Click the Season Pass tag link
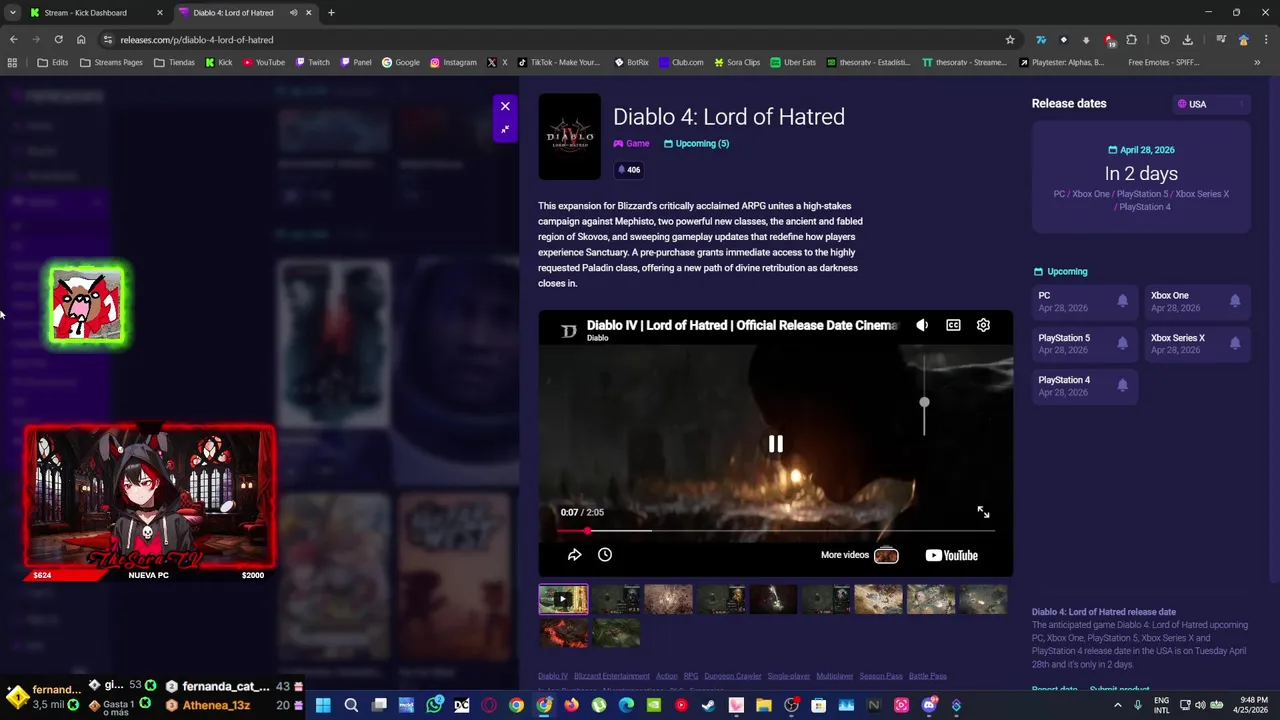The height and width of the screenshot is (720, 1280). click(881, 676)
